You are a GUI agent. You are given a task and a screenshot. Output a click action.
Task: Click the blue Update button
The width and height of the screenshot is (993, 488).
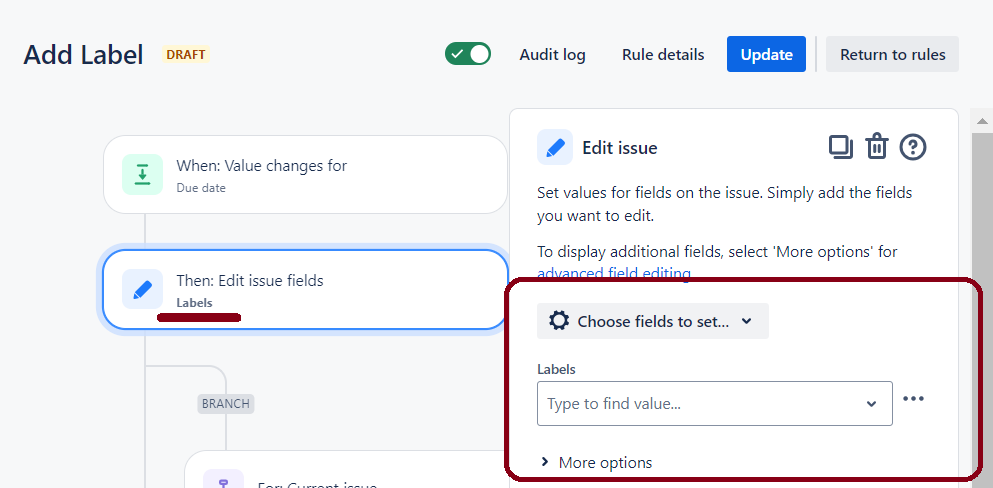click(x=766, y=55)
